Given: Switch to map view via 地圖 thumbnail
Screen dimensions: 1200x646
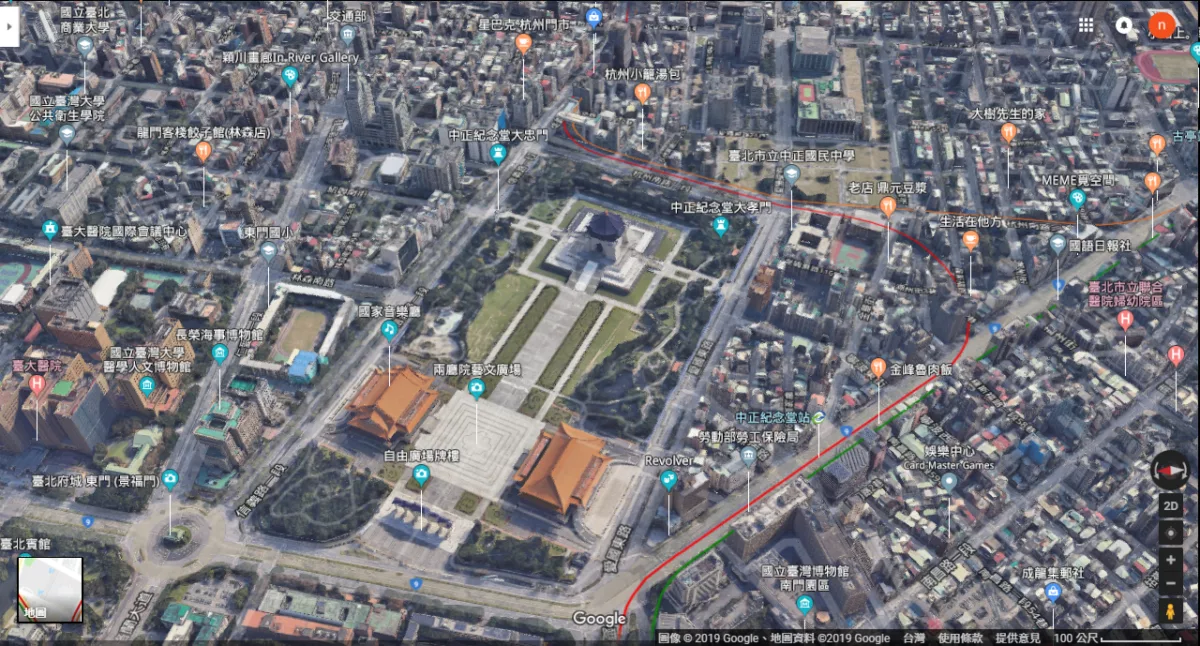Looking at the screenshot, I should point(50,590).
